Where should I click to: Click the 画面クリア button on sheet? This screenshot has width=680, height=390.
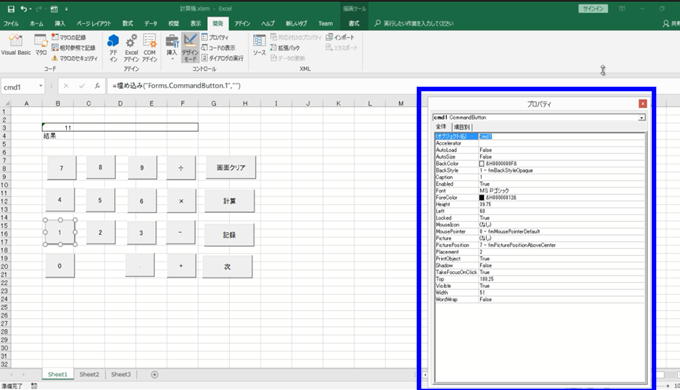click(231, 167)
